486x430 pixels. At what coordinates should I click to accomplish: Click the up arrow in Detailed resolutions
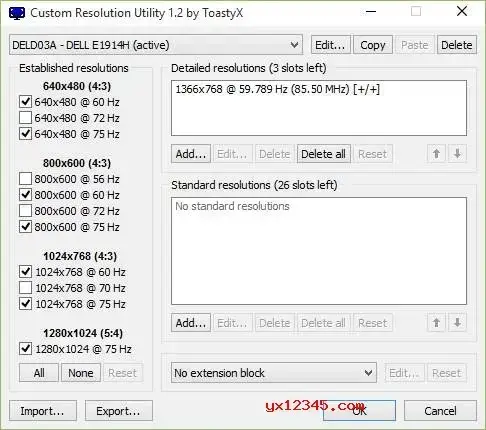pyautogui.click(x=436, y=154)
